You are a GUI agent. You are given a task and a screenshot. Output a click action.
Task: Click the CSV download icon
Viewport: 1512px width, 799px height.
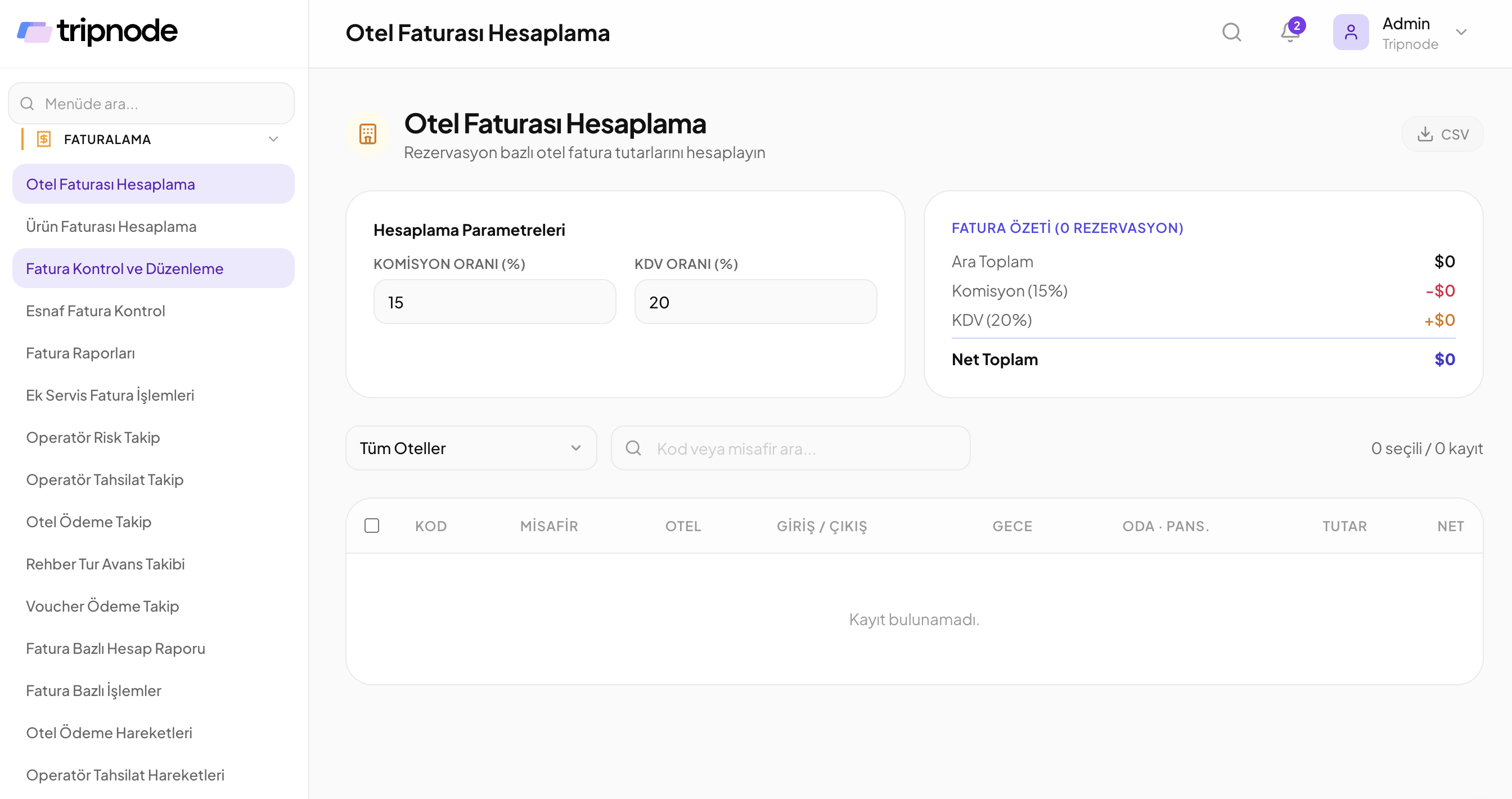(1425, 134)
